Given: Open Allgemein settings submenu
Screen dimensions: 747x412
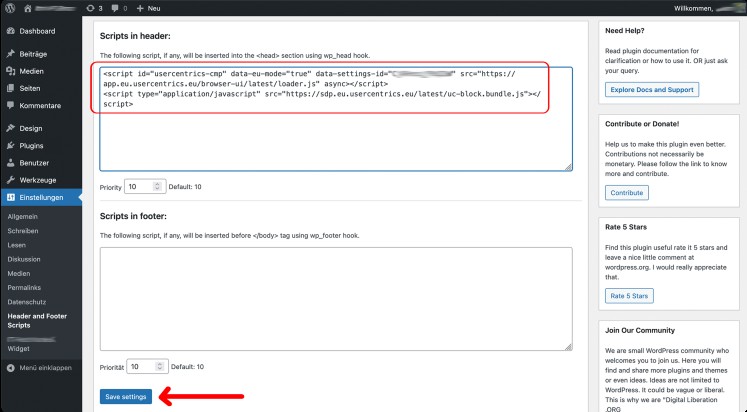Looking at the screenshot, I should [x=22, y=216].
